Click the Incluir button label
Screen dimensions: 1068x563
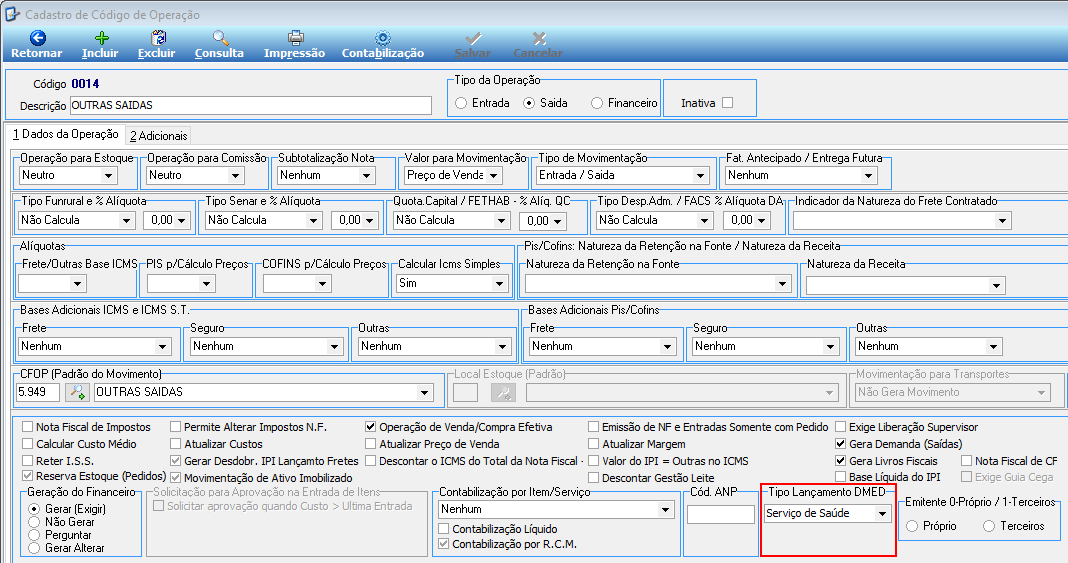[100, 53]
